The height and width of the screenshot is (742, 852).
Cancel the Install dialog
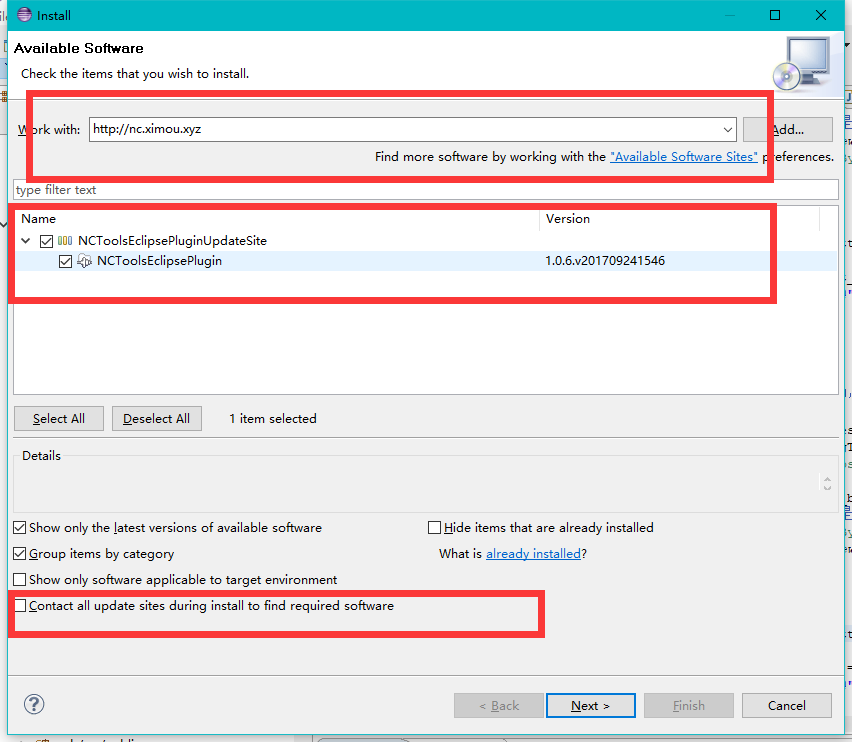787,706
